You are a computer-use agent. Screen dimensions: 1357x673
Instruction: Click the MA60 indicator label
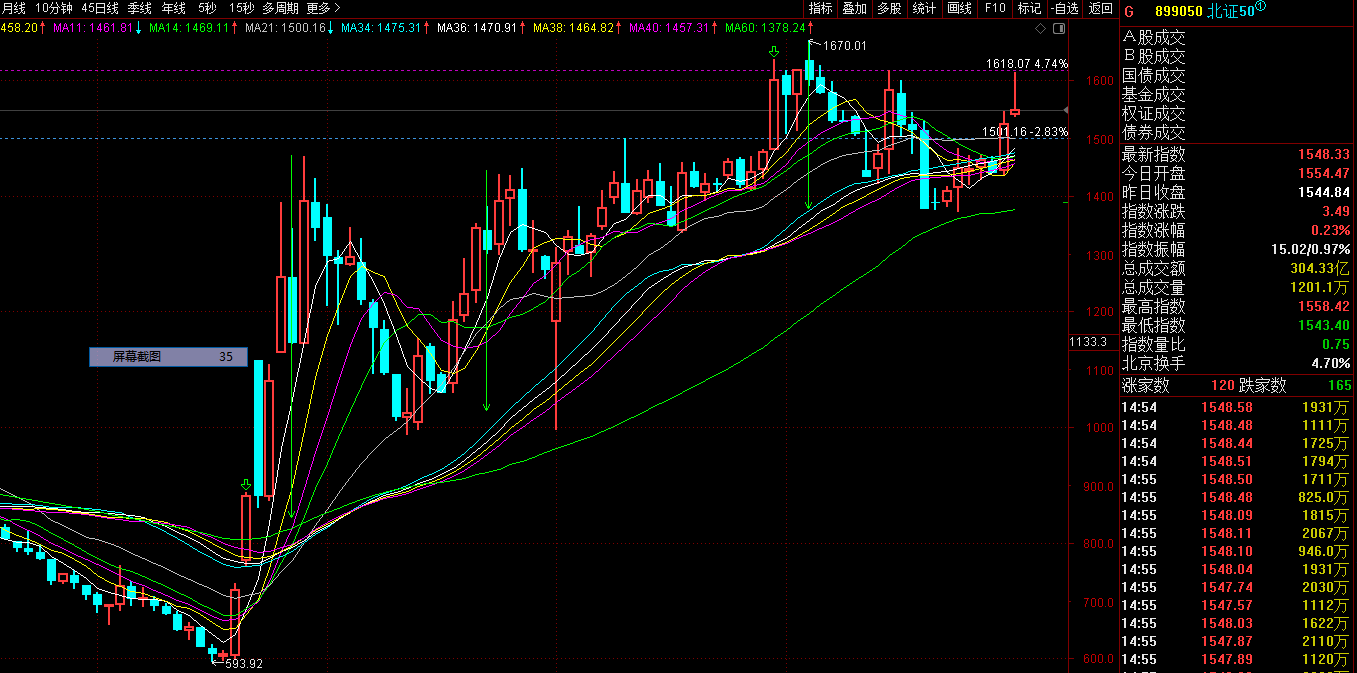click(x=765, y=27)
